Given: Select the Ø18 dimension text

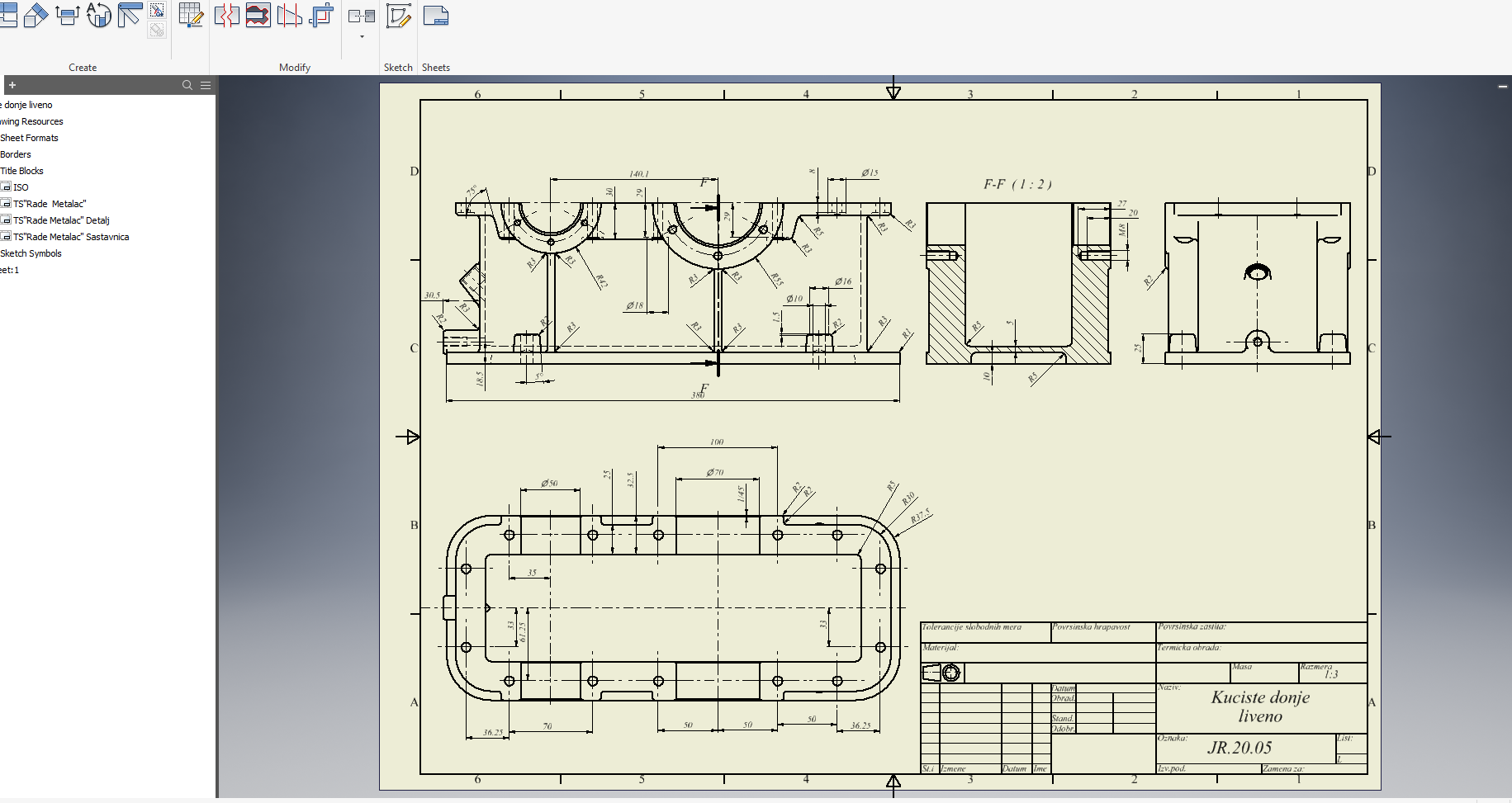Looking at the screenshot, I should (634, 305).
